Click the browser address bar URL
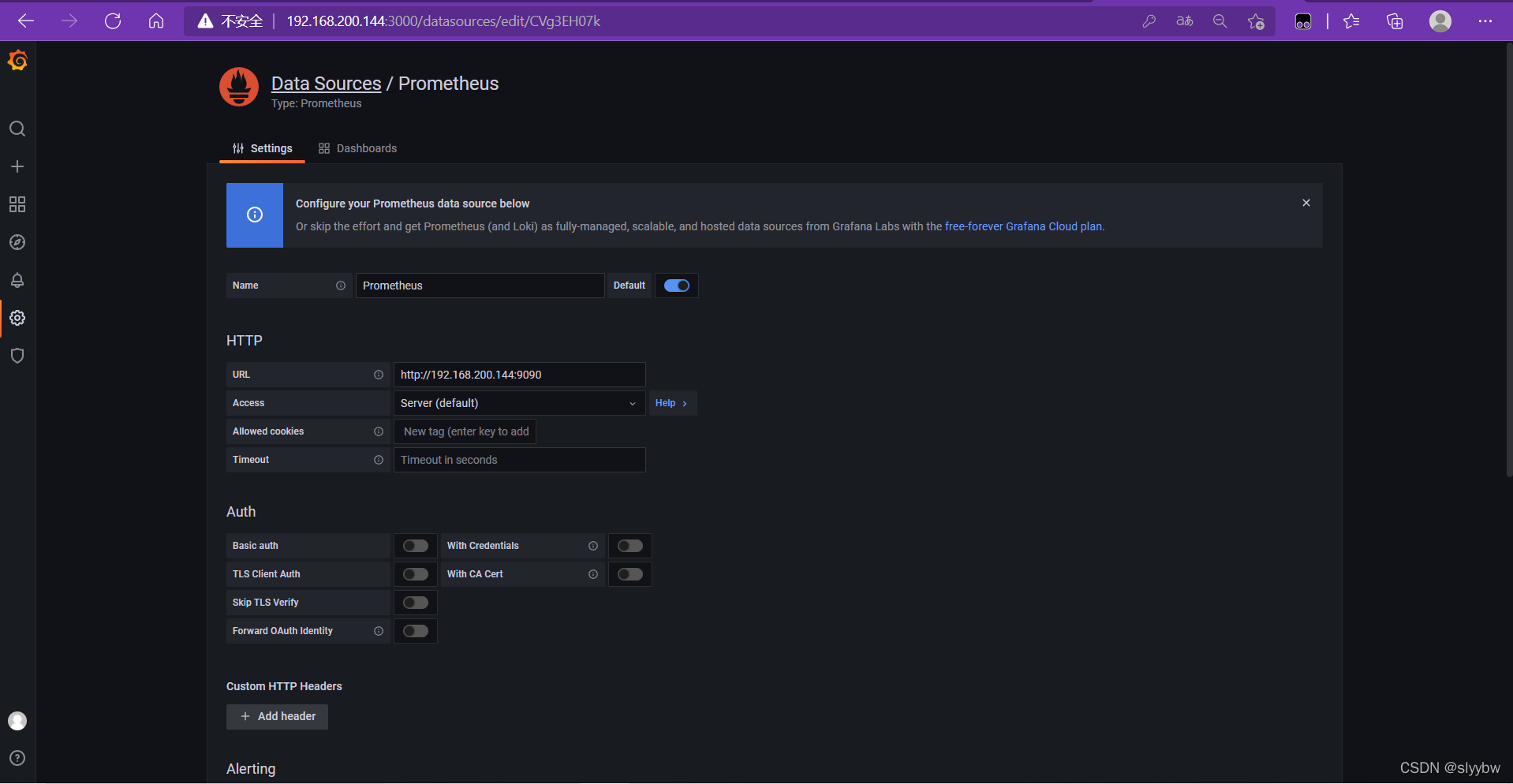 tap(443, 21)
